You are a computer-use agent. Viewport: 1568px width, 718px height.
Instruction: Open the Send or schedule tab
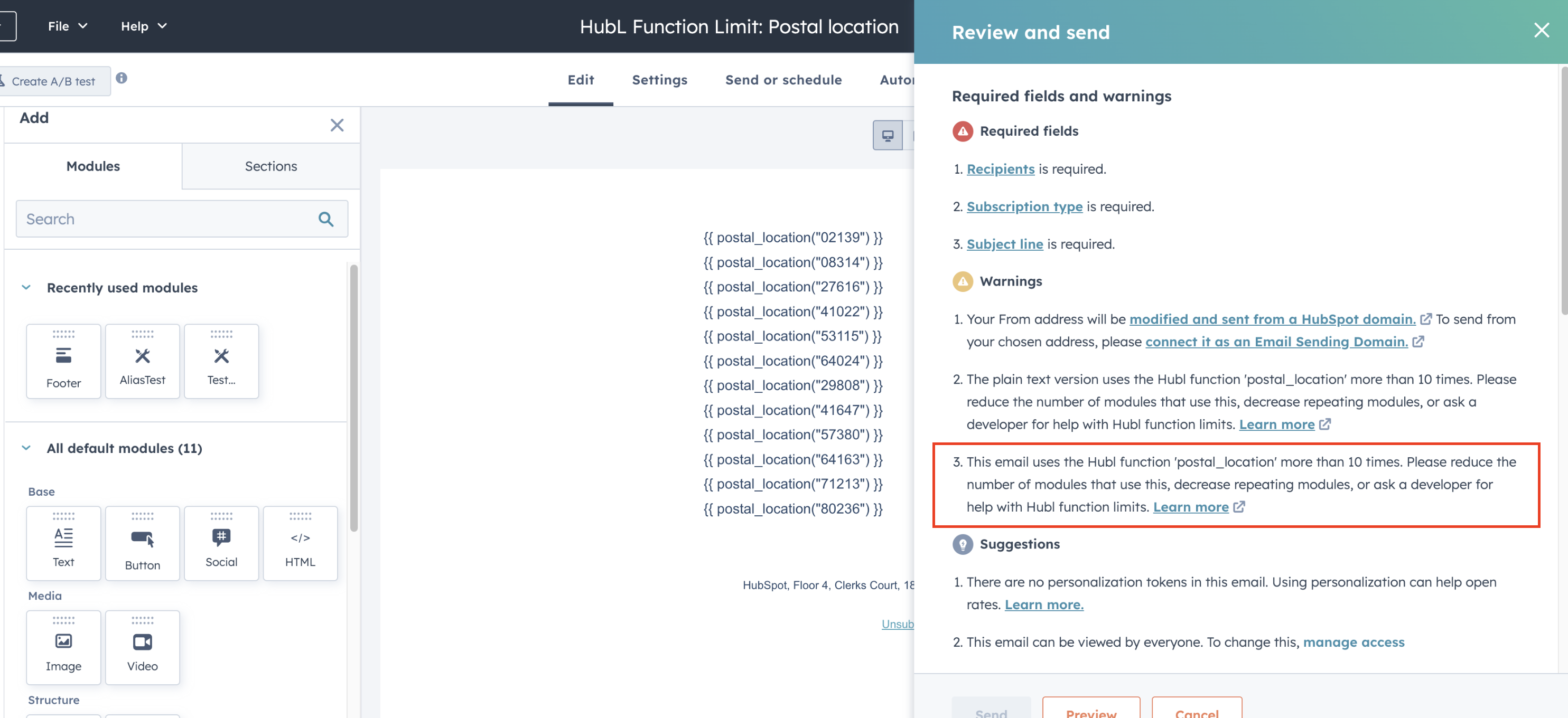(783, 80)
